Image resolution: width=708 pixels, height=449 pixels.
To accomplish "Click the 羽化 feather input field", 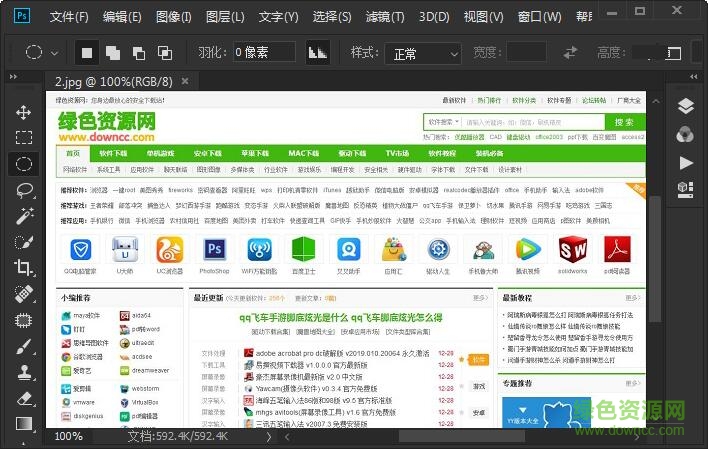I will click(x=264, y=53).
